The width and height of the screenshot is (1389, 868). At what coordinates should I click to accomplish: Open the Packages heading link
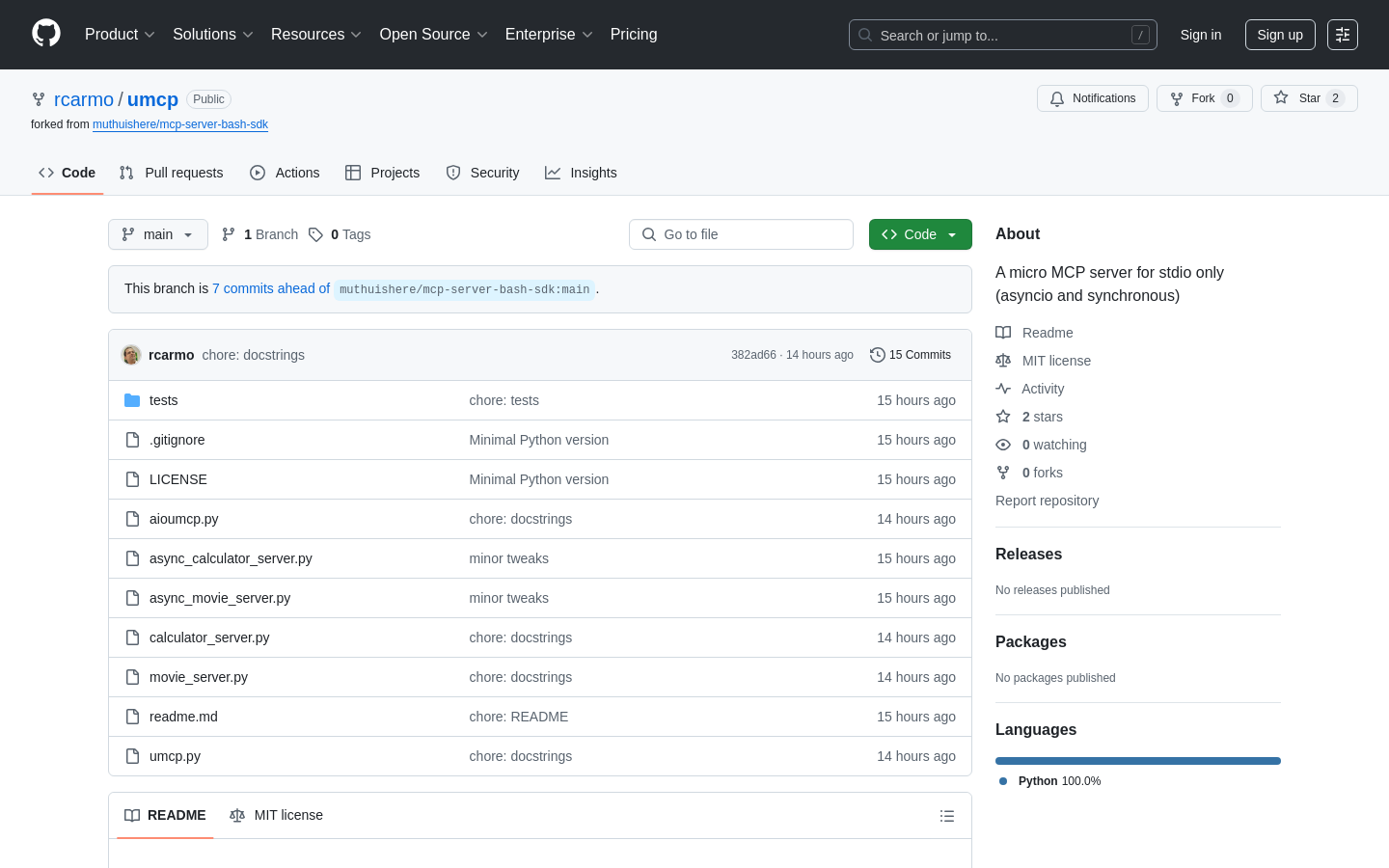[1031, 642]
